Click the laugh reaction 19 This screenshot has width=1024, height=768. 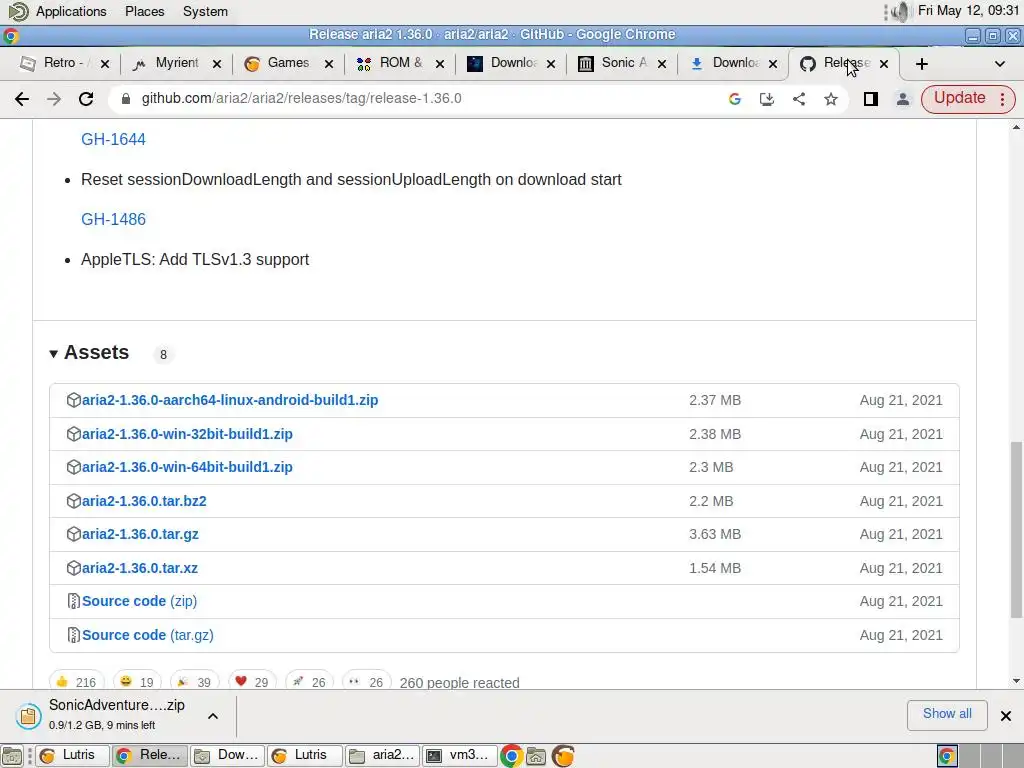(x=136, y=682)
